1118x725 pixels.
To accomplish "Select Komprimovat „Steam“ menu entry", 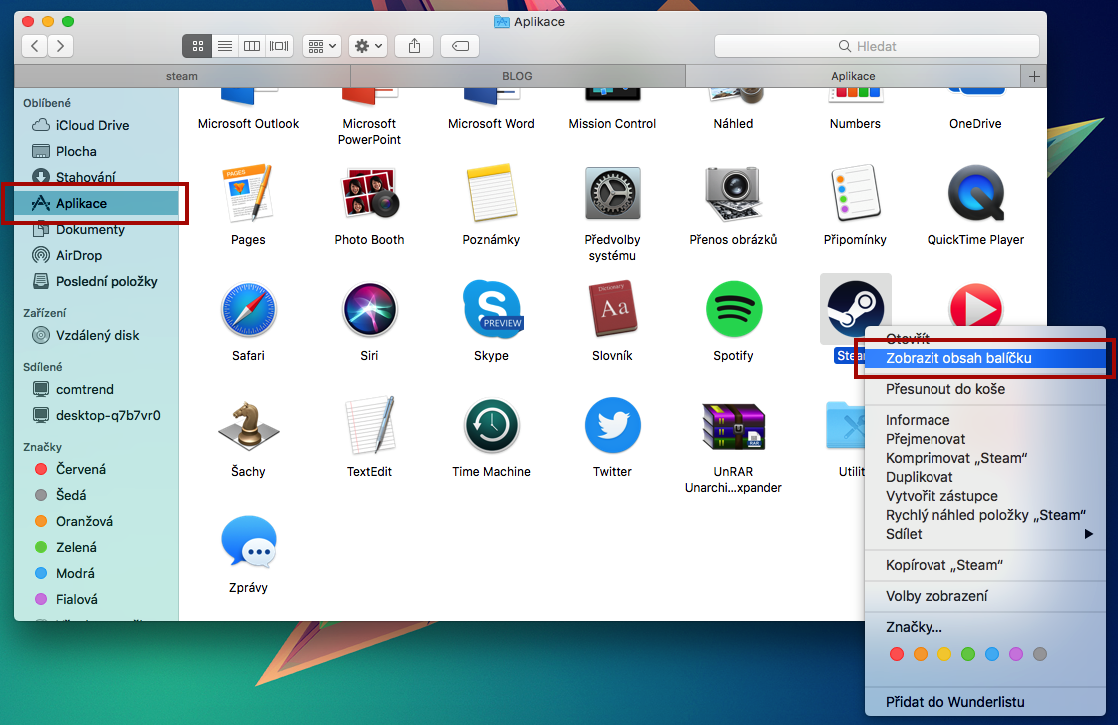I will 985,458.
